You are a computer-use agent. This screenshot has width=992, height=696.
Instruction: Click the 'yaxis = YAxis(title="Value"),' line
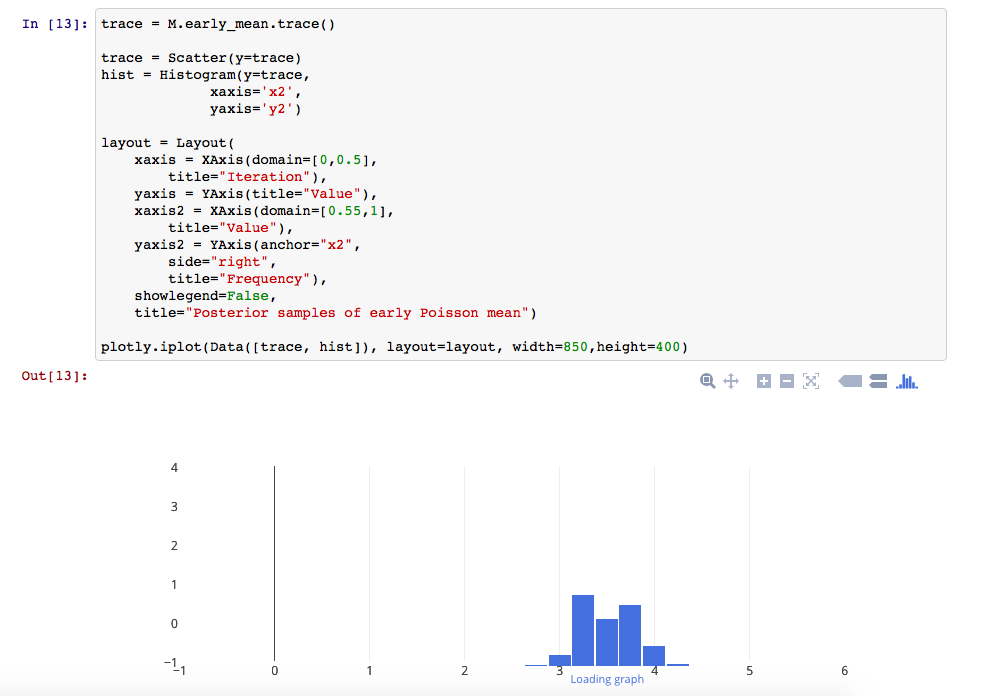(256, 194)
